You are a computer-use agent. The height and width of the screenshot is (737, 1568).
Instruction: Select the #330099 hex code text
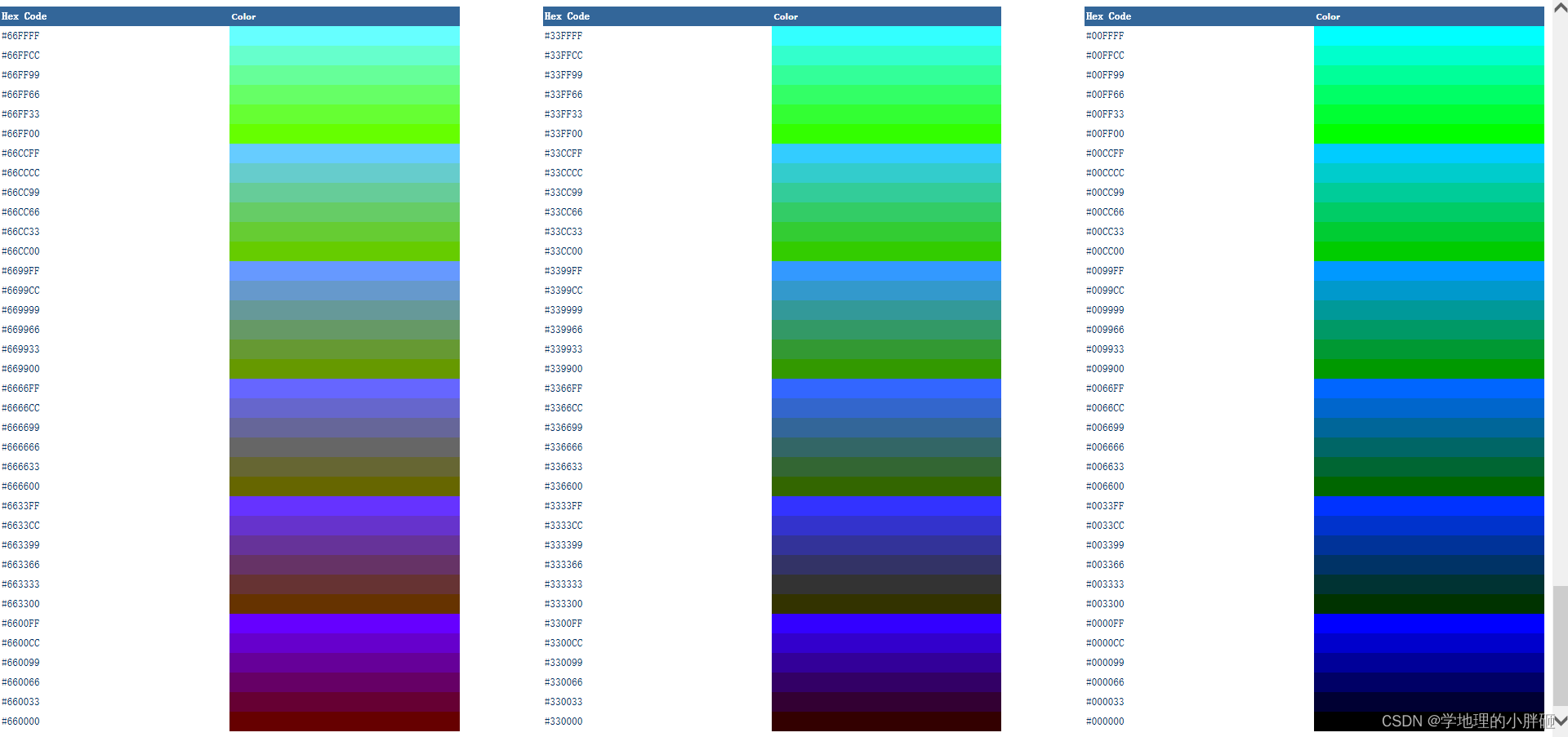(563, 663)
